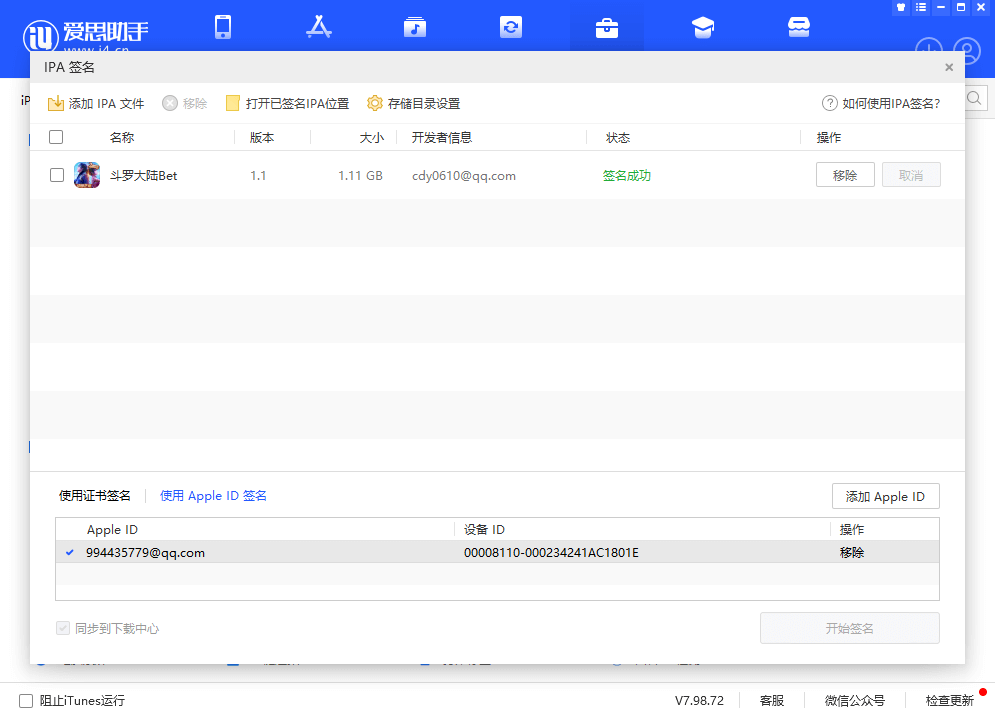Open the My Device phone icon tab
This screenshot has width=995, height=715.
223,27
